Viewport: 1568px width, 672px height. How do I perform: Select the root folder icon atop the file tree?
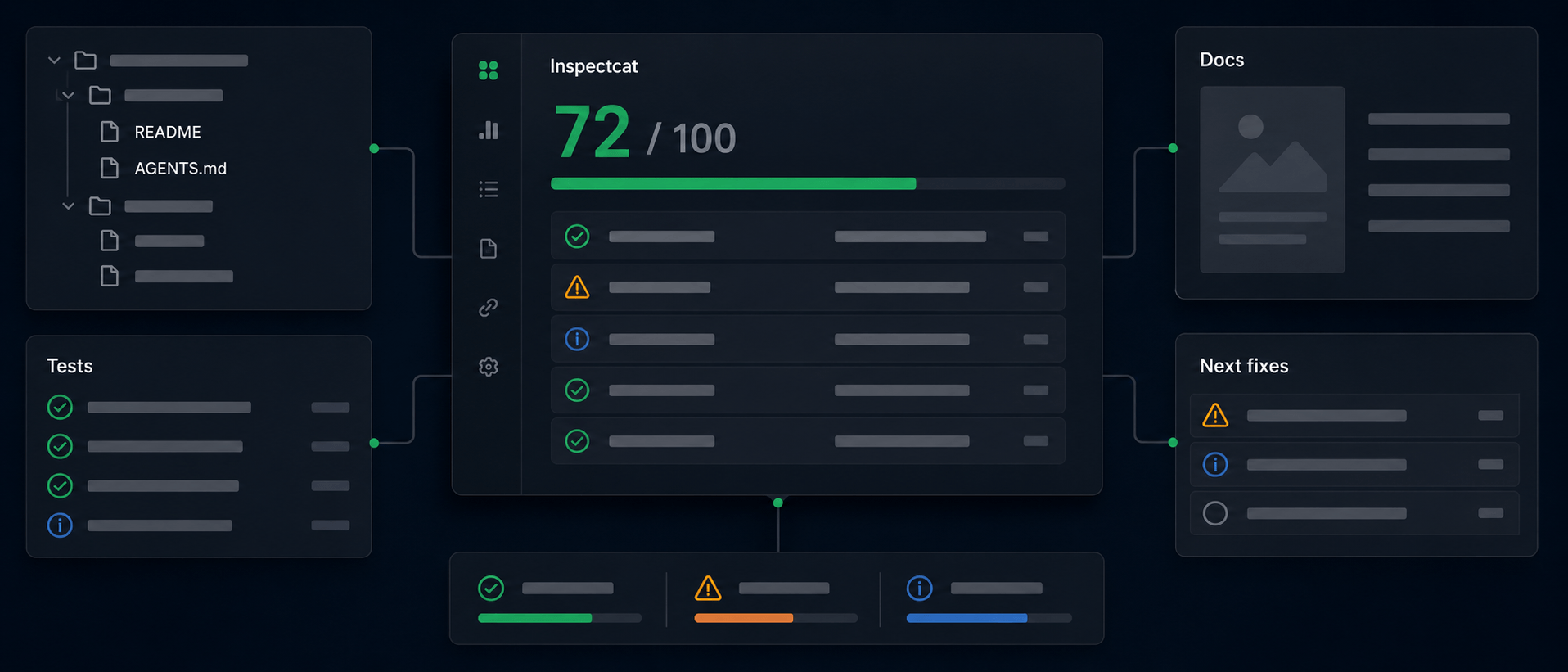tap(85, 61)
